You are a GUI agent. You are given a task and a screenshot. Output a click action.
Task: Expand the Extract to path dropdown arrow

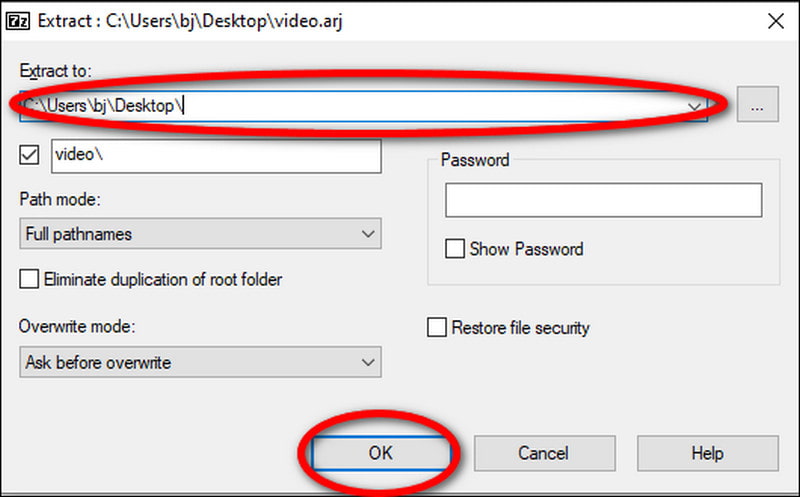(693, 104)
